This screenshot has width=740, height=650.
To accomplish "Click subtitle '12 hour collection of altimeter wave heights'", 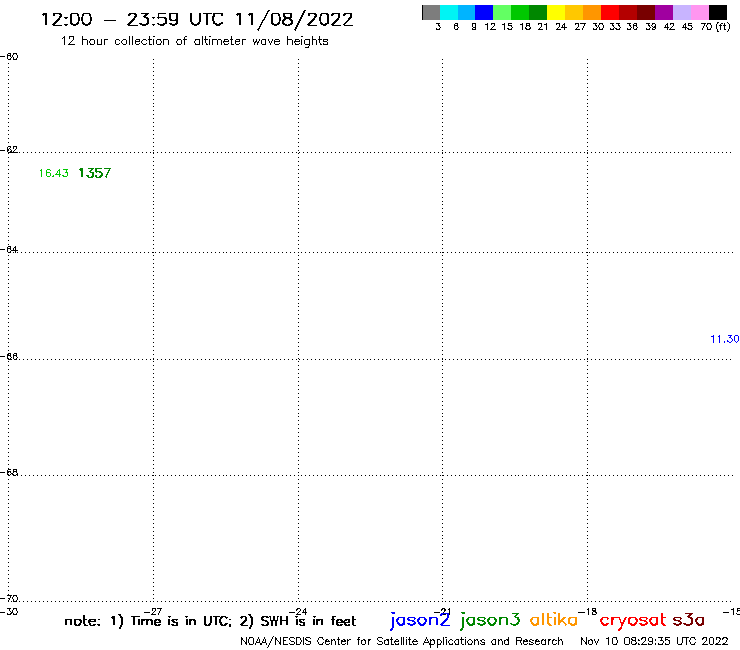I will click(194, 41).
